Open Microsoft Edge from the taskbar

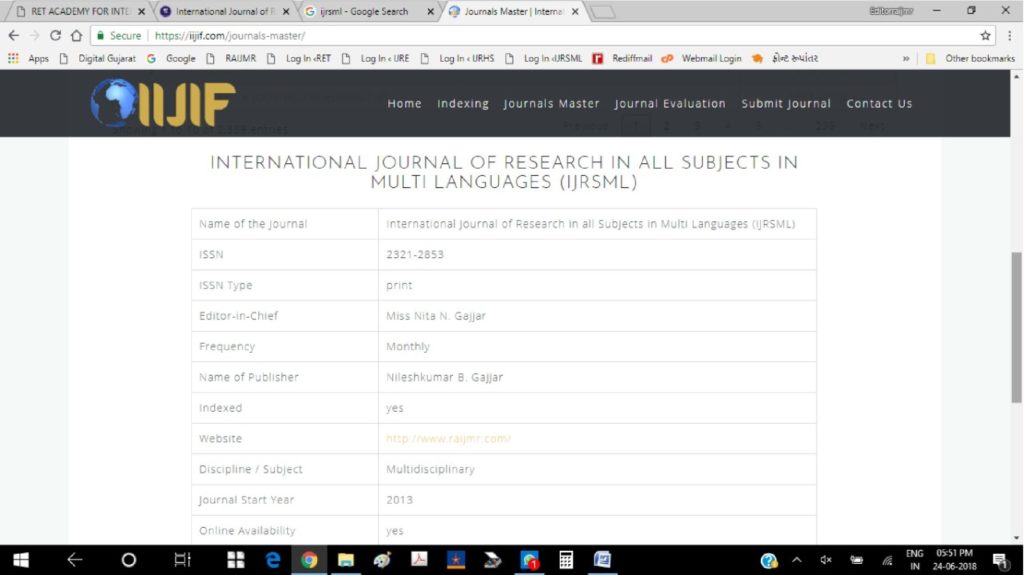coord(273,560)
